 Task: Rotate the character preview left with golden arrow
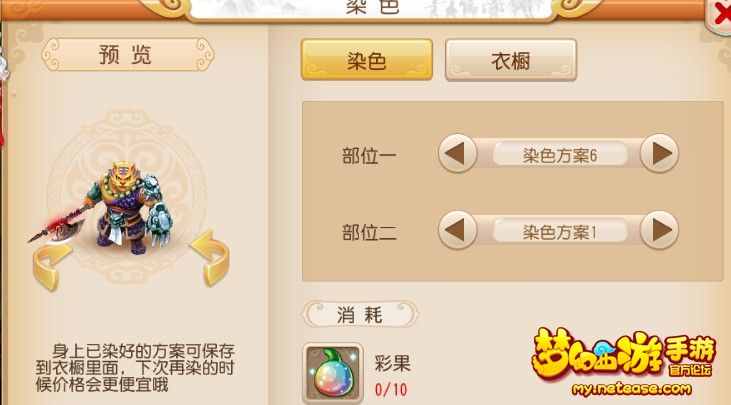[50, 266]
